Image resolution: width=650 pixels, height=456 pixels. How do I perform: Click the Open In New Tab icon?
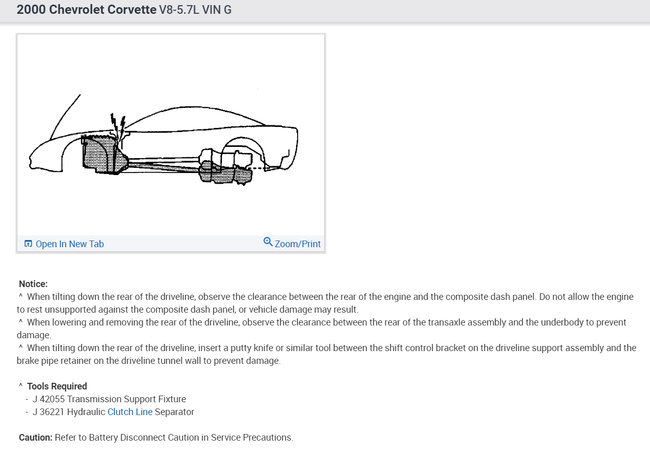point(28,244)
